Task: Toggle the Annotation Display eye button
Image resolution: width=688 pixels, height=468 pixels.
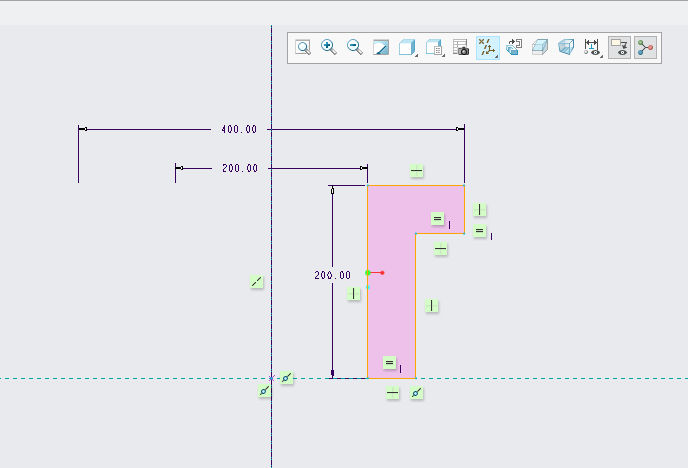Action: point(620,48)
